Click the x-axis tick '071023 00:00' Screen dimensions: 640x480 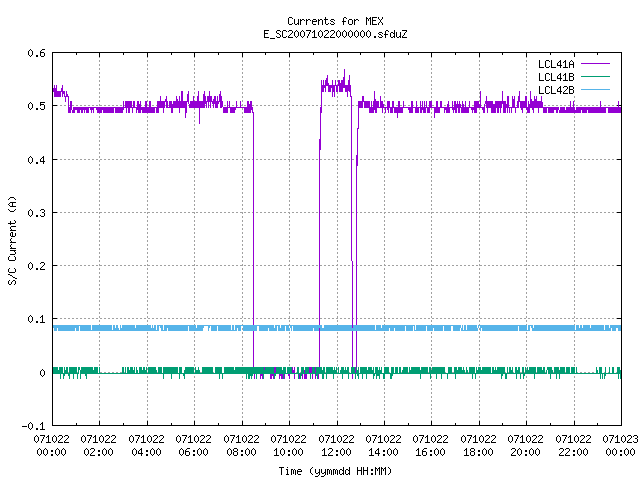[620, 445]
